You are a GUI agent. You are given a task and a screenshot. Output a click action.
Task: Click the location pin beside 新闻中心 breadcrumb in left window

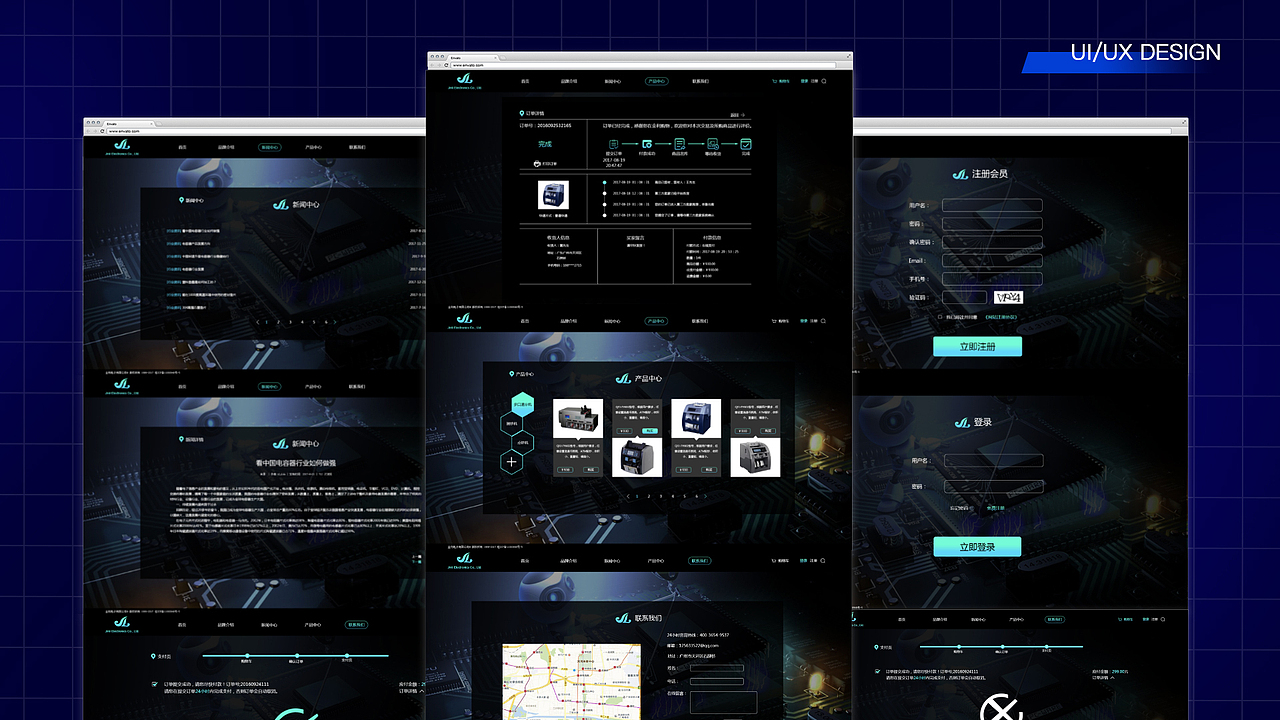pos(180,200)
